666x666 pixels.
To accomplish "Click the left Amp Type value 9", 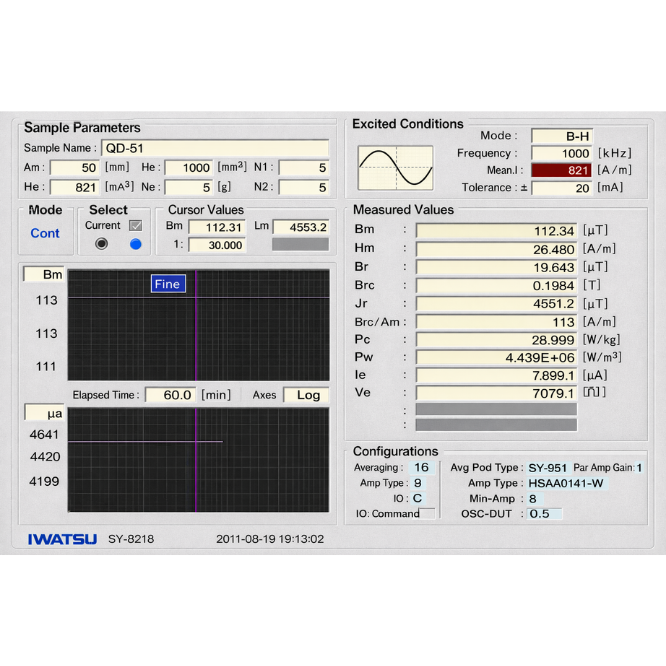I will click(418, 483).
